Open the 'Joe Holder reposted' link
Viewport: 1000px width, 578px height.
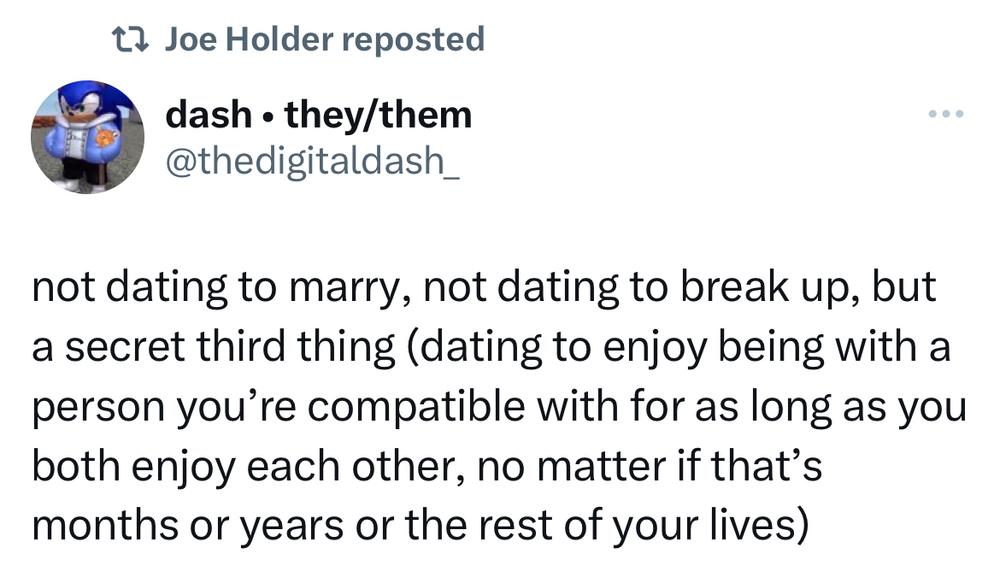coord(325,39)
